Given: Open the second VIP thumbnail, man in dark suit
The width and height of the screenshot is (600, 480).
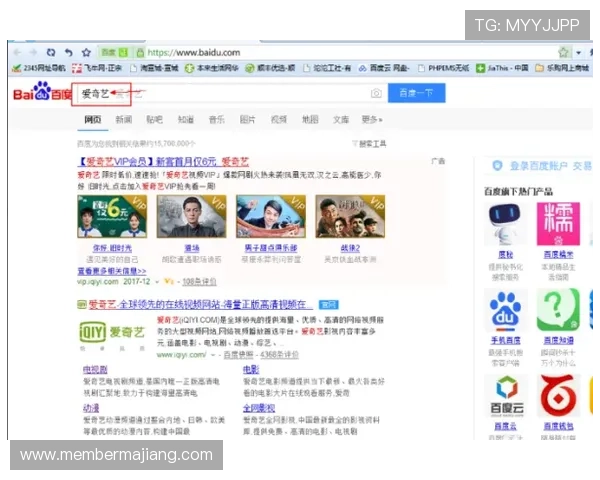Looking at the screenshot, I should [x=191, y=217].
